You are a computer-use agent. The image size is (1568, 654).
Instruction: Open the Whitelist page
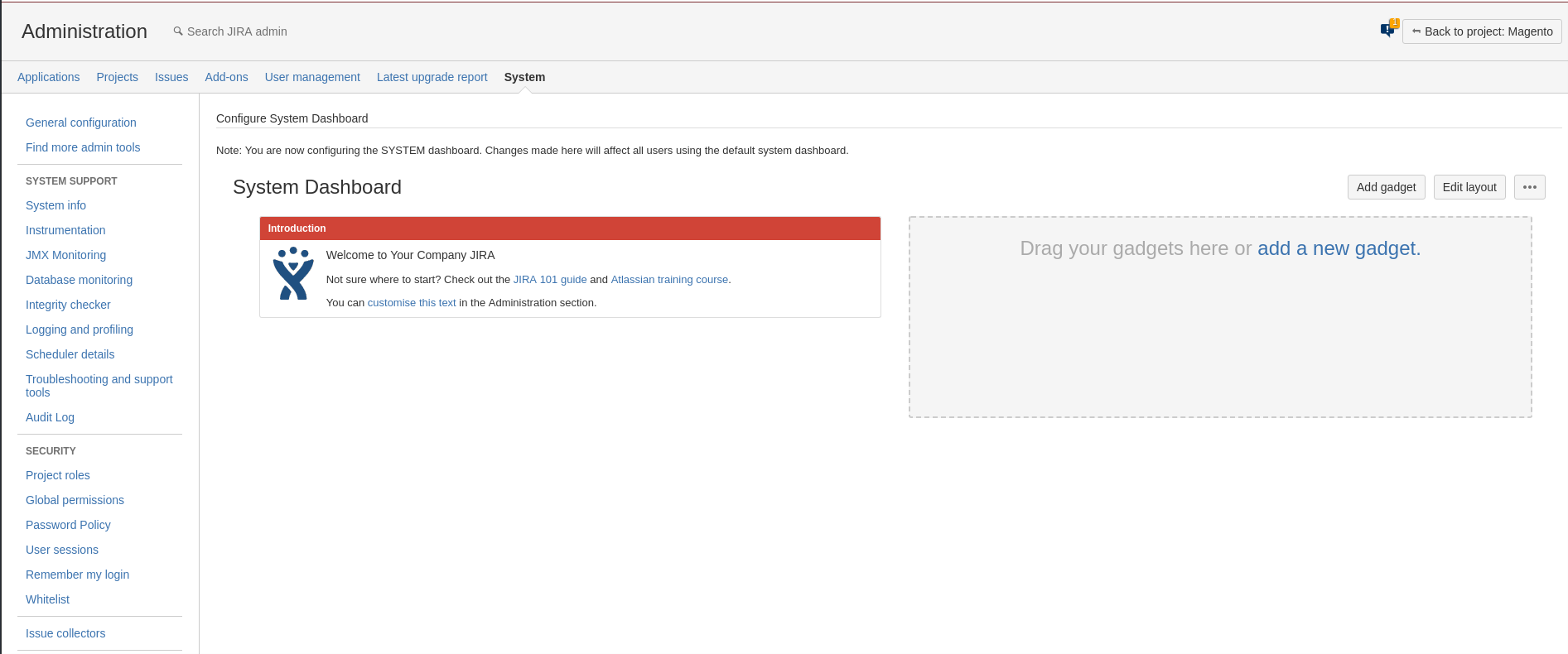(x=47, y=599)
